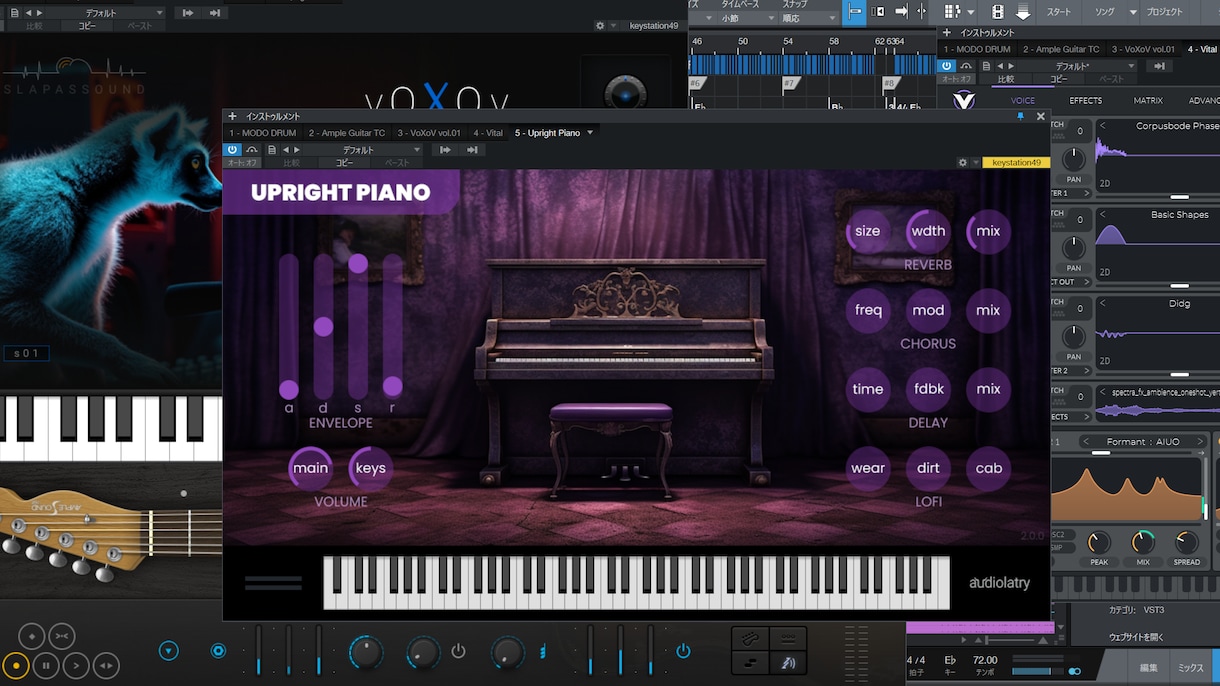
Task: Click hamburger lines icon left of piano keyboard
Action: click(x=273, y=583)
